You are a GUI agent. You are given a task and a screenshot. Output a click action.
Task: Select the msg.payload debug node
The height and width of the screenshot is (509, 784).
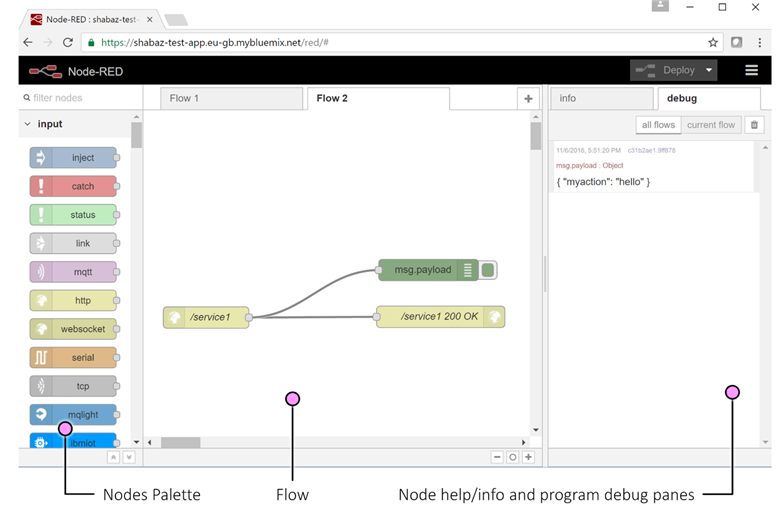point(428,270)
